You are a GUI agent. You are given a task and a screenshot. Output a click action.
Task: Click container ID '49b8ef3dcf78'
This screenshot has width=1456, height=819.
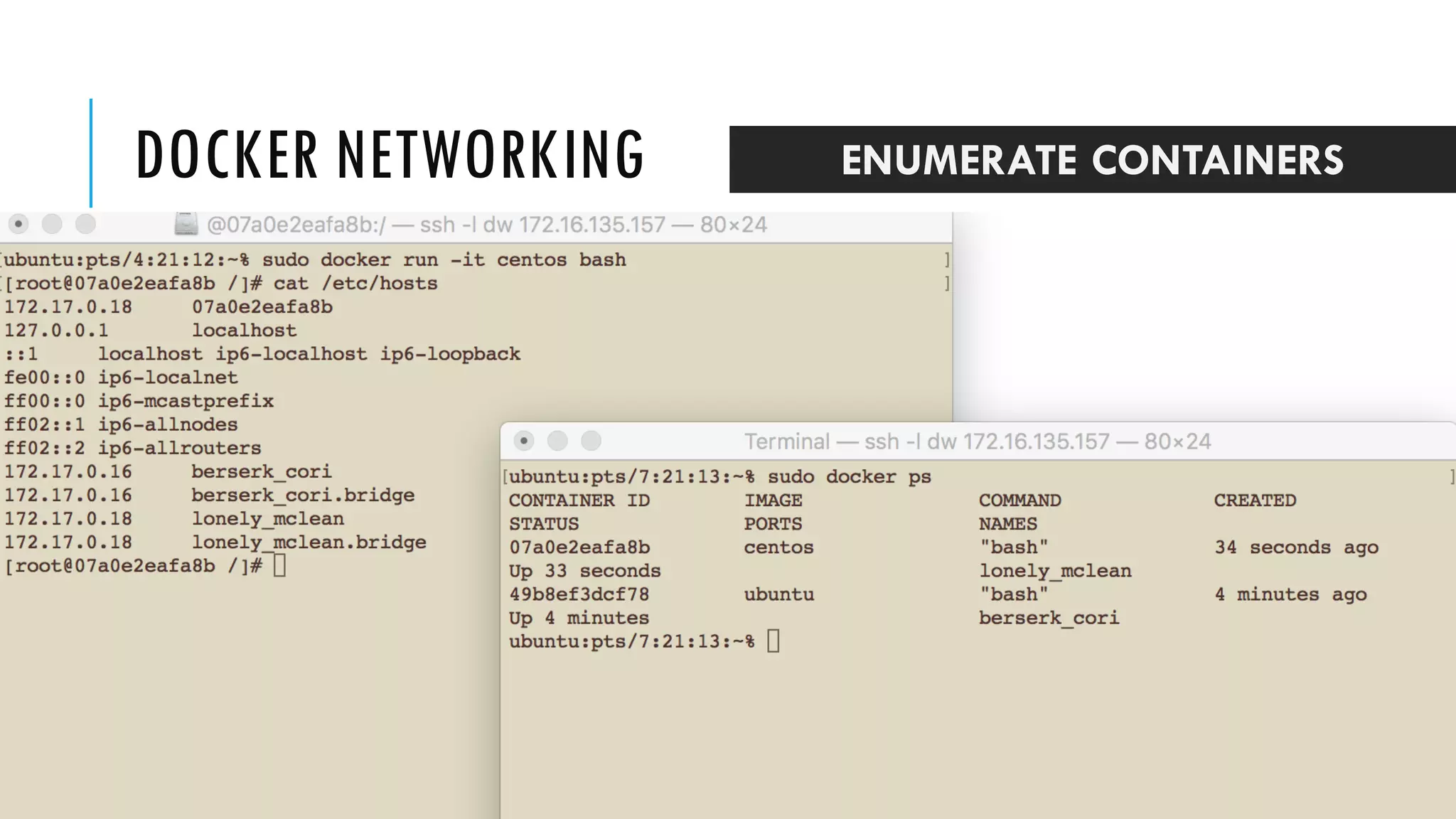(579, 594)
